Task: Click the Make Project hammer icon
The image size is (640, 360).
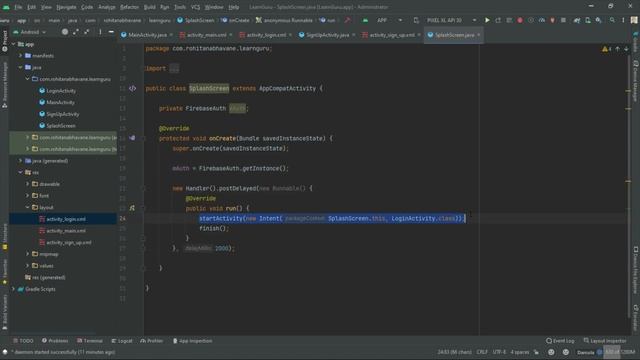Action: (x=347, y=20)
